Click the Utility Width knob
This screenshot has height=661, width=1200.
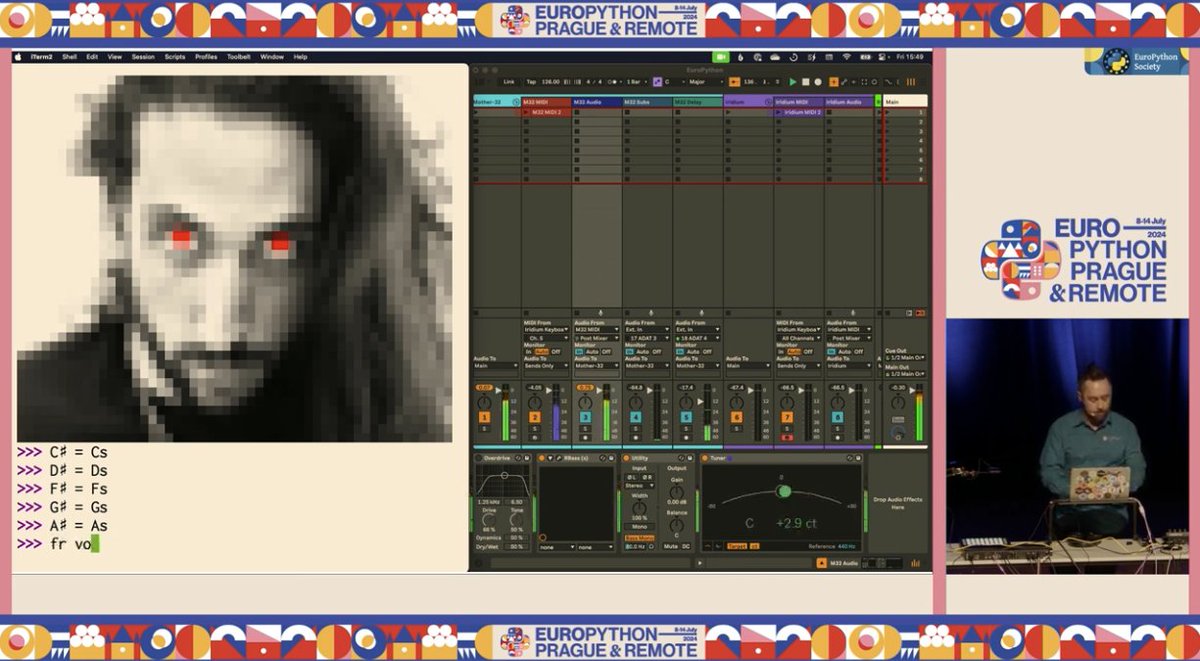click(639, 507)
